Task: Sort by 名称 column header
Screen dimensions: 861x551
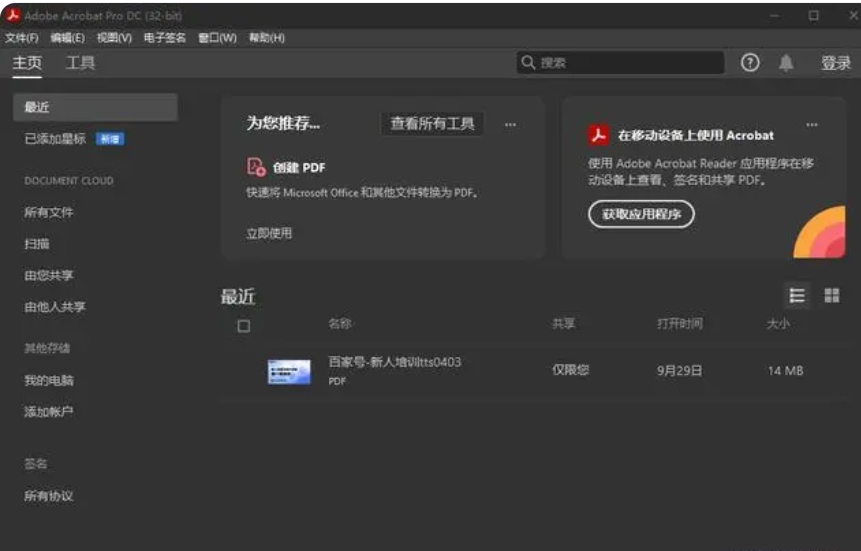Action: (x=340, y=324)
